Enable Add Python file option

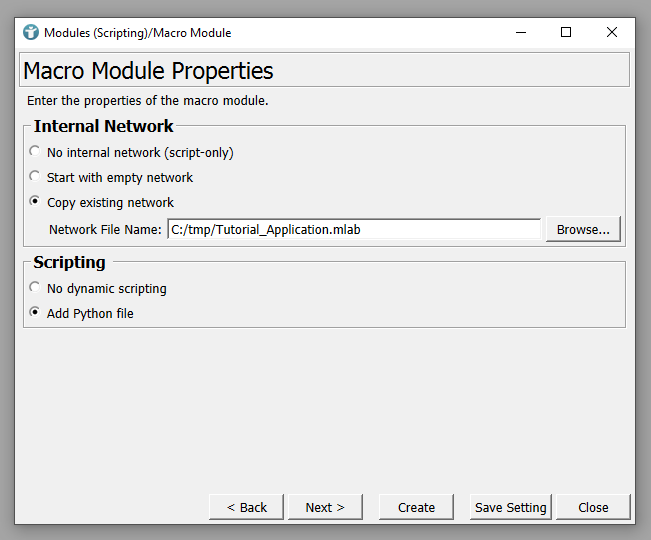coord(36,313)
